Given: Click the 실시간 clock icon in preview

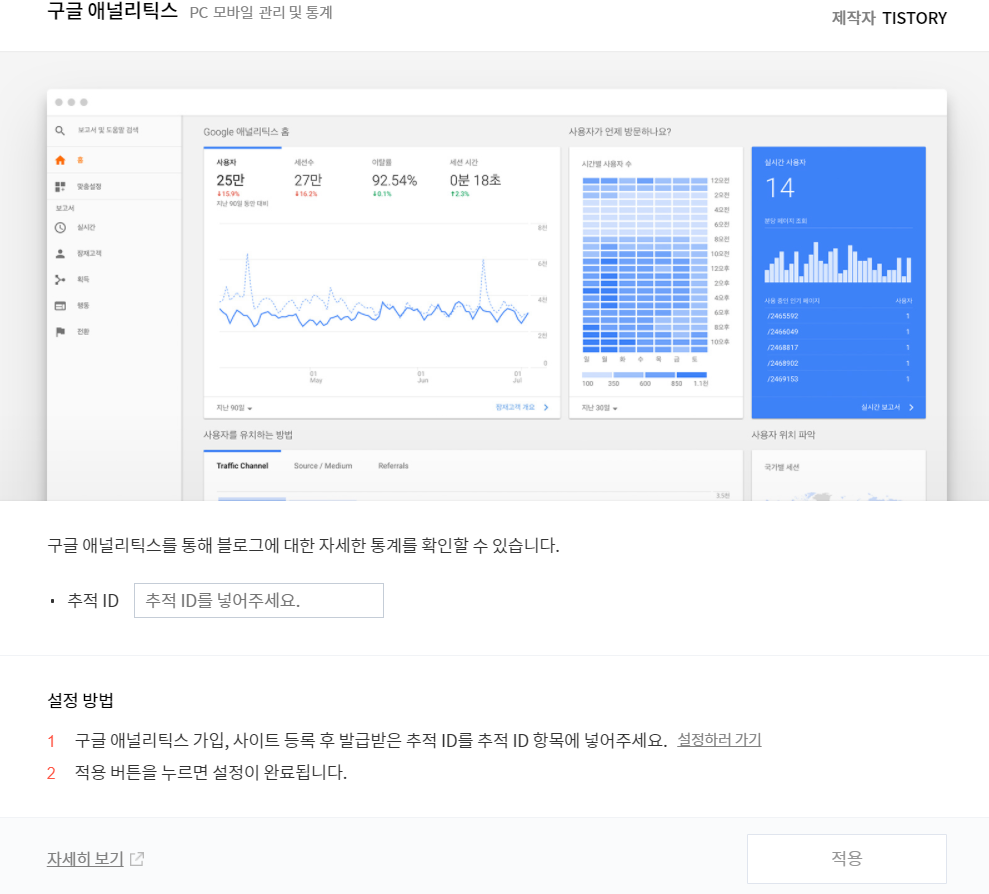Looking at the screenshot, I should point(60,228).
